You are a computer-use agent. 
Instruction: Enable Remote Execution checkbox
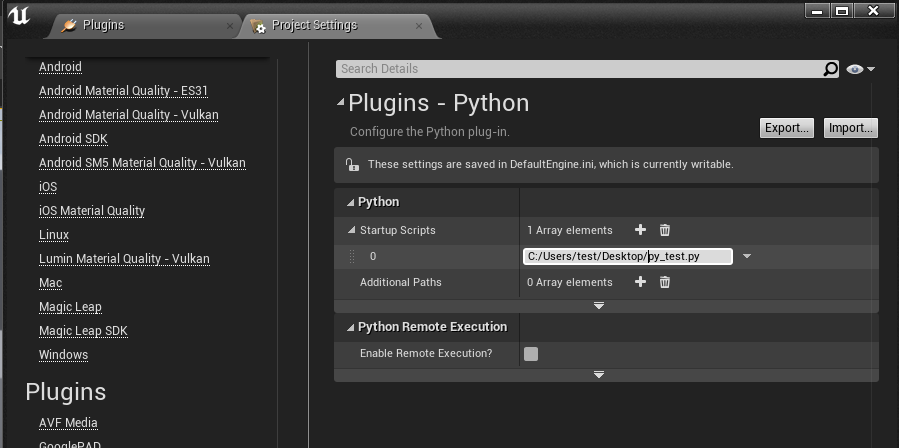click(531, 354)
